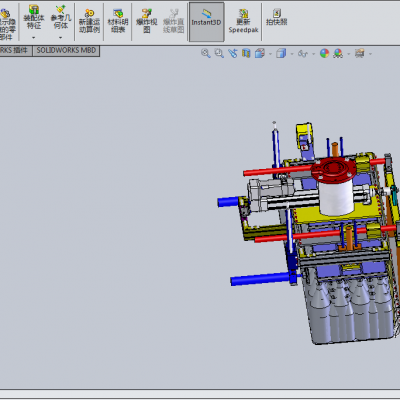Toggle the hide/show items glasses icon
Screen dimensions: 400x400
pyautogui.click(x=303, y=53)
